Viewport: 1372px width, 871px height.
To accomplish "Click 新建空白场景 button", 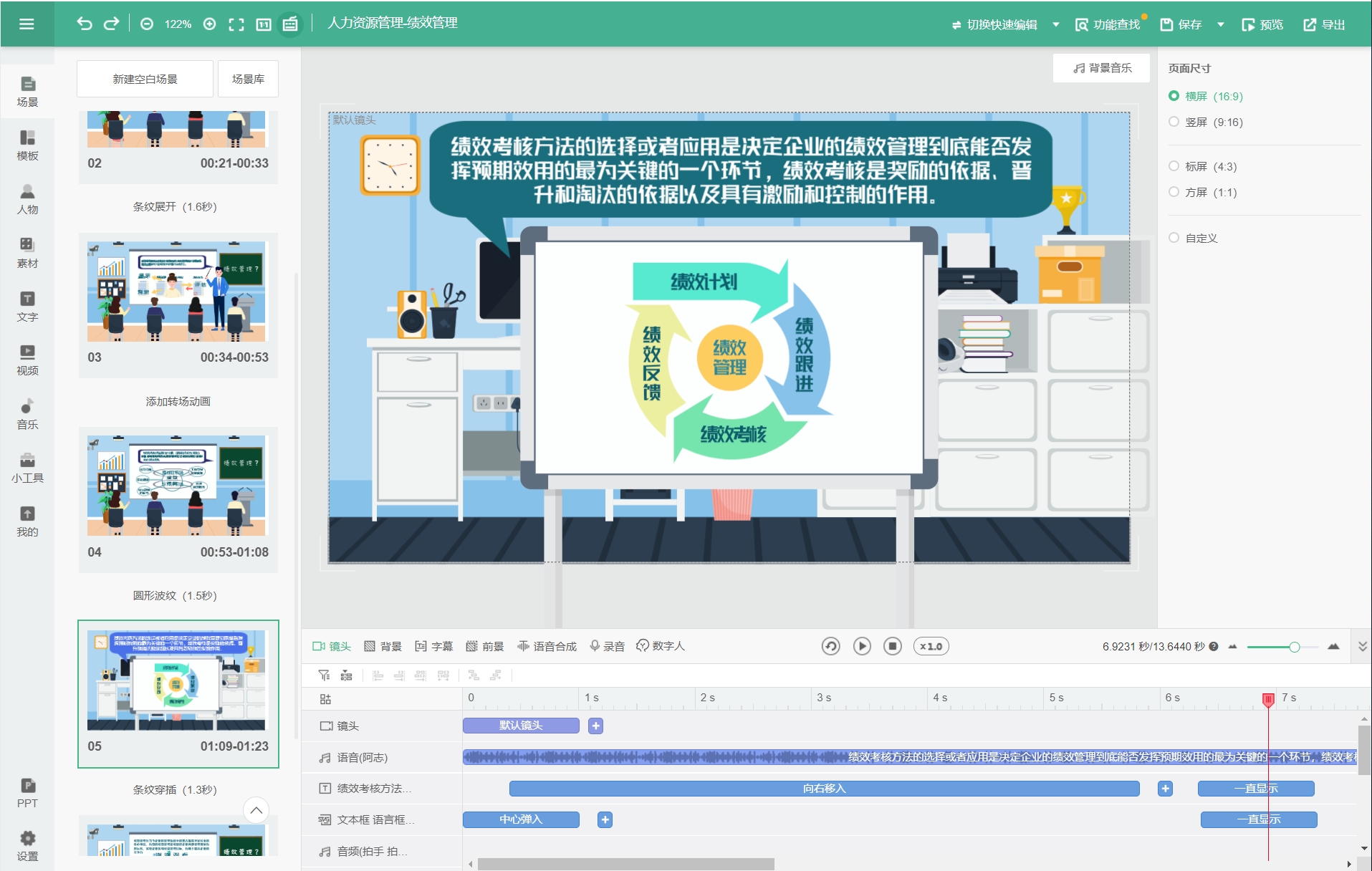I will [145, 79].
